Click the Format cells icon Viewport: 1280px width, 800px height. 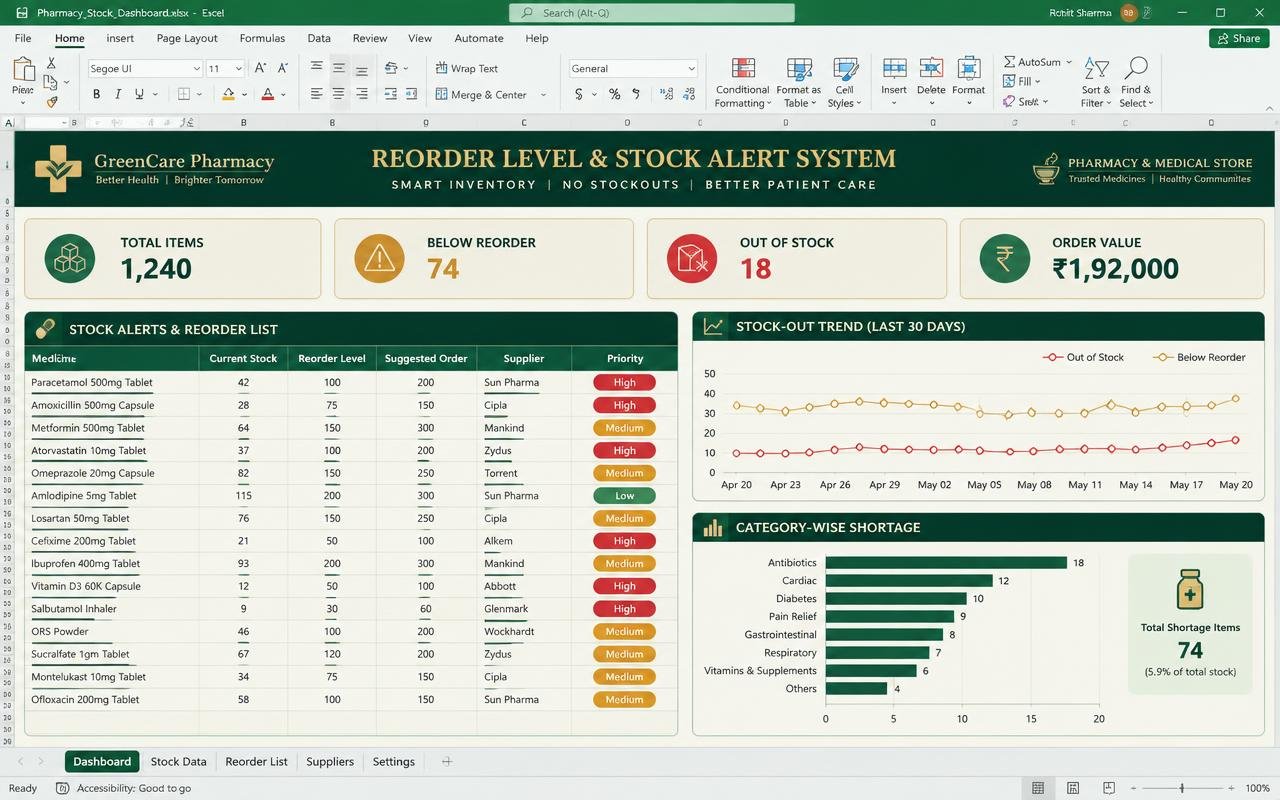click(968, 68)
